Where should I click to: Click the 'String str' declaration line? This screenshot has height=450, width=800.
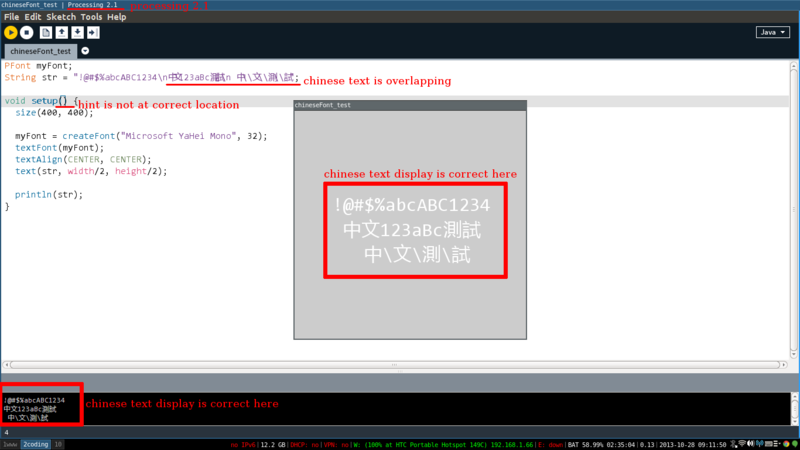coord(152,78)
